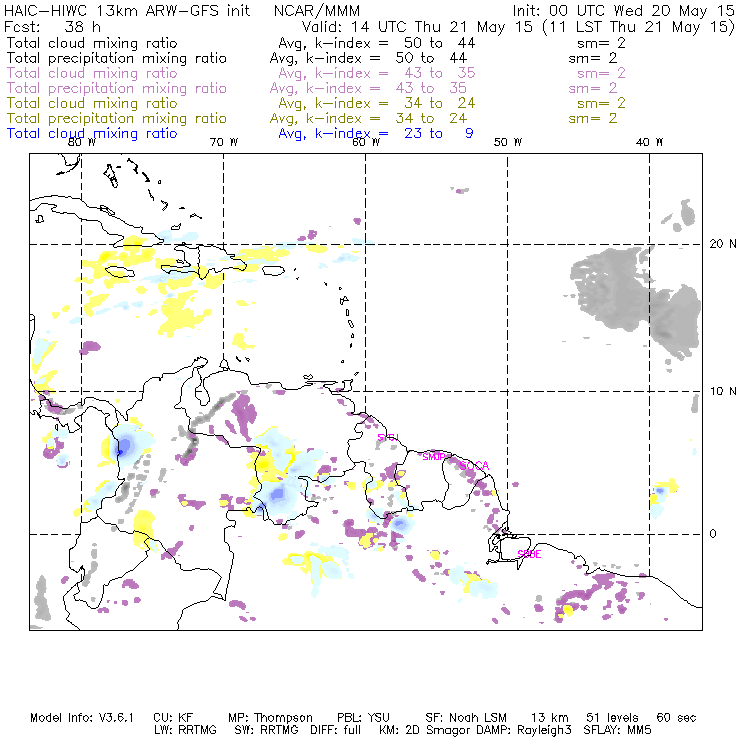Click the "20 N" latitude label
This screenshot has height=740, width=740.
tap(723, 244)
